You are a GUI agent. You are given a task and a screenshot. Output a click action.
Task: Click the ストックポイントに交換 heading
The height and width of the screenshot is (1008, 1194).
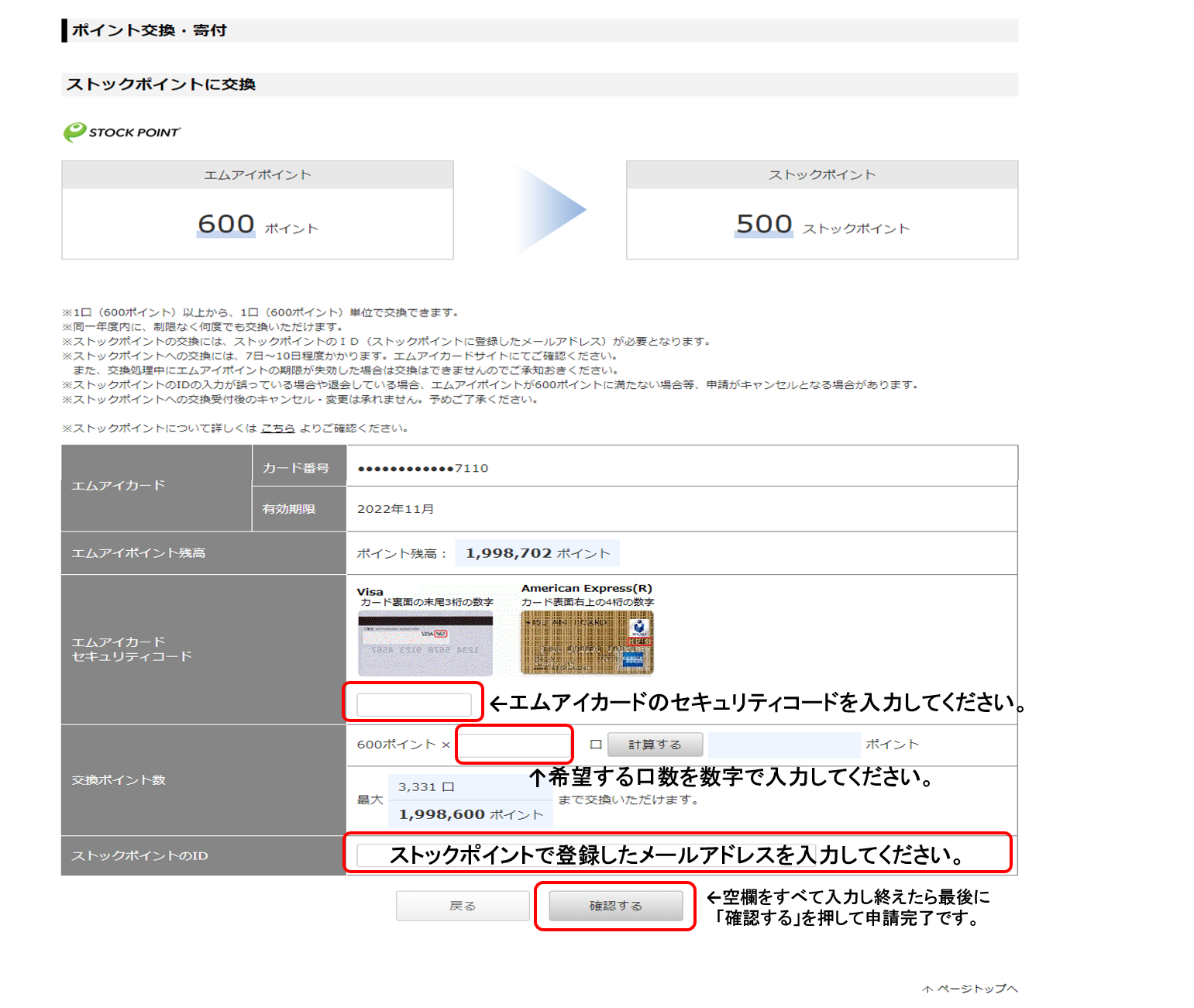click(161, 84)
